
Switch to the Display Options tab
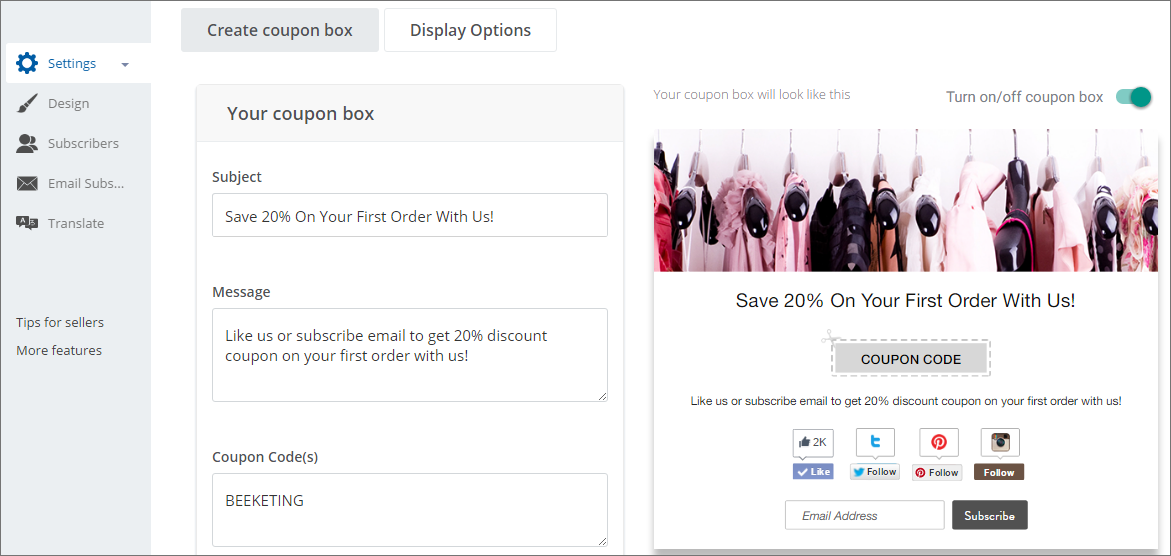coord(470,30)
